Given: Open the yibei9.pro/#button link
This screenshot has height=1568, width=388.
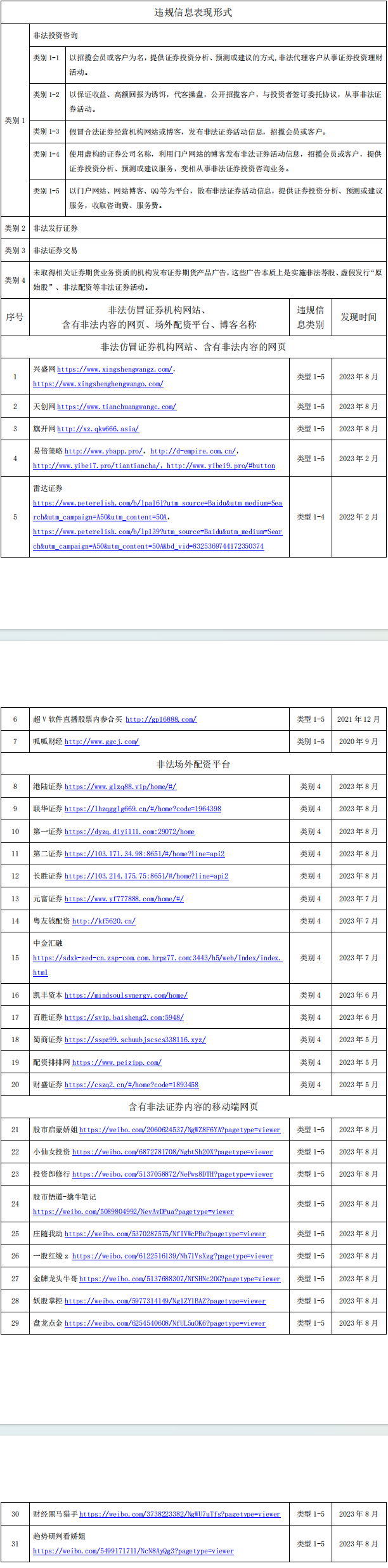Looking at the screenshot, I should click(x=221, y=466).
